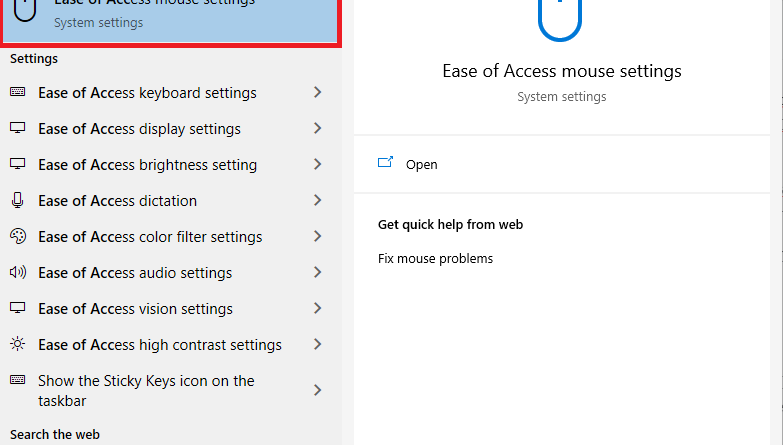Select Ease of Access high contrast settings
The width and height of the screenshot is (783, 445).
tap(171, 345)
